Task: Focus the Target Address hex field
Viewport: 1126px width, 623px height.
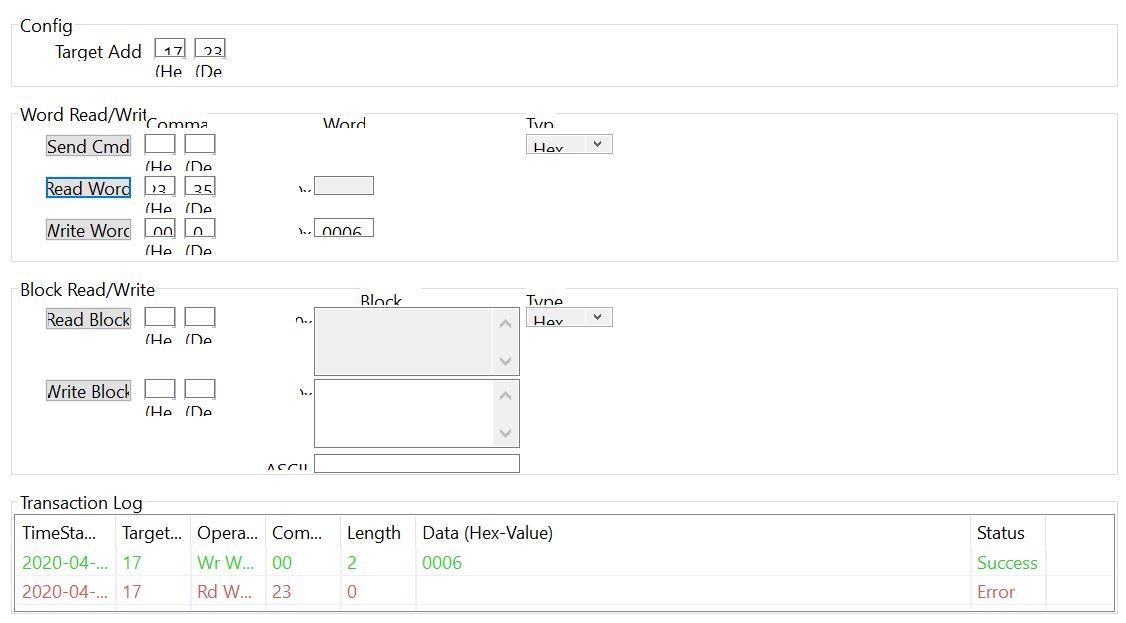Action: click(170, 49)
